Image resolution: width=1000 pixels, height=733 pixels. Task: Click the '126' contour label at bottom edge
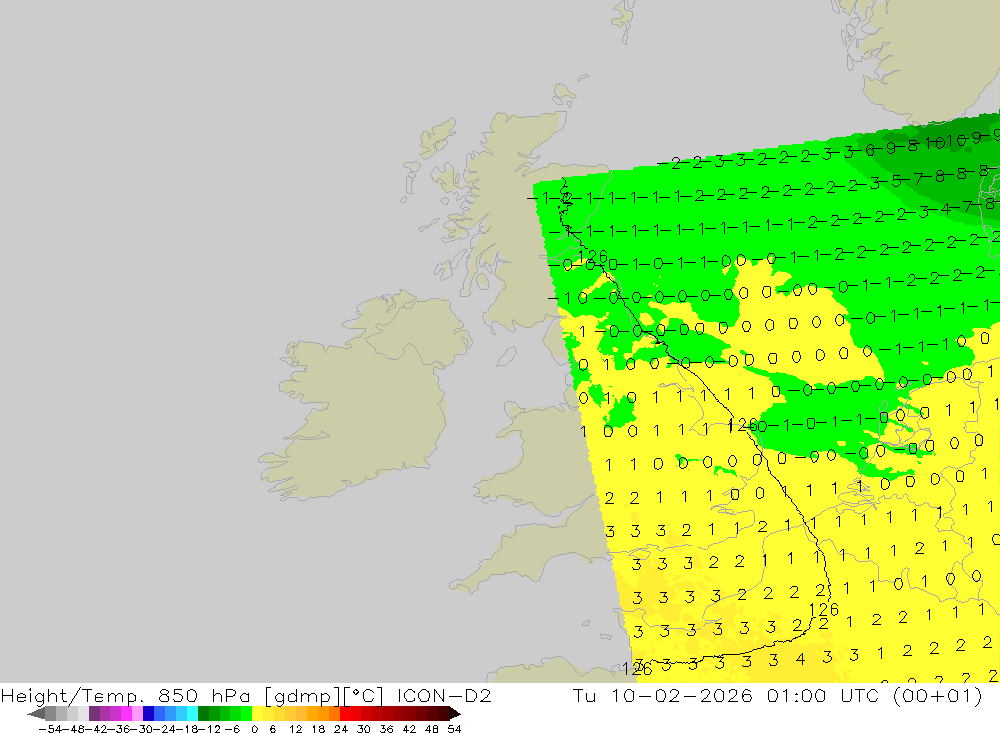(636, 669)
